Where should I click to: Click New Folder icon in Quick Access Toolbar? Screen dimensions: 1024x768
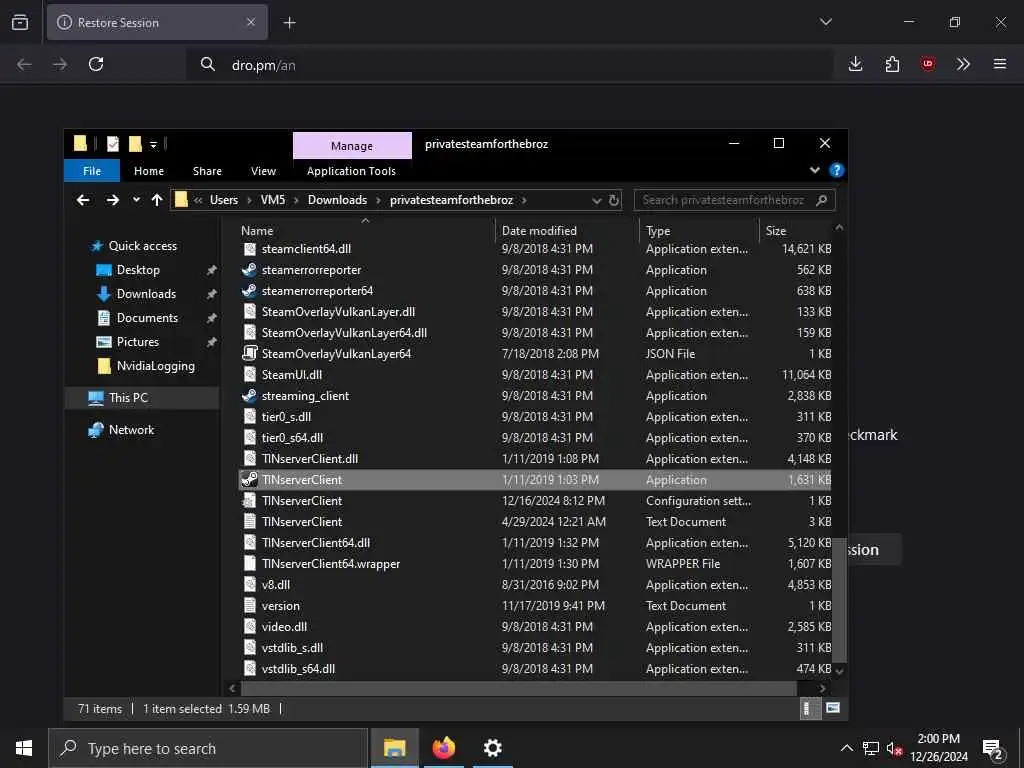pyautogui.click(x=135, y=144)
